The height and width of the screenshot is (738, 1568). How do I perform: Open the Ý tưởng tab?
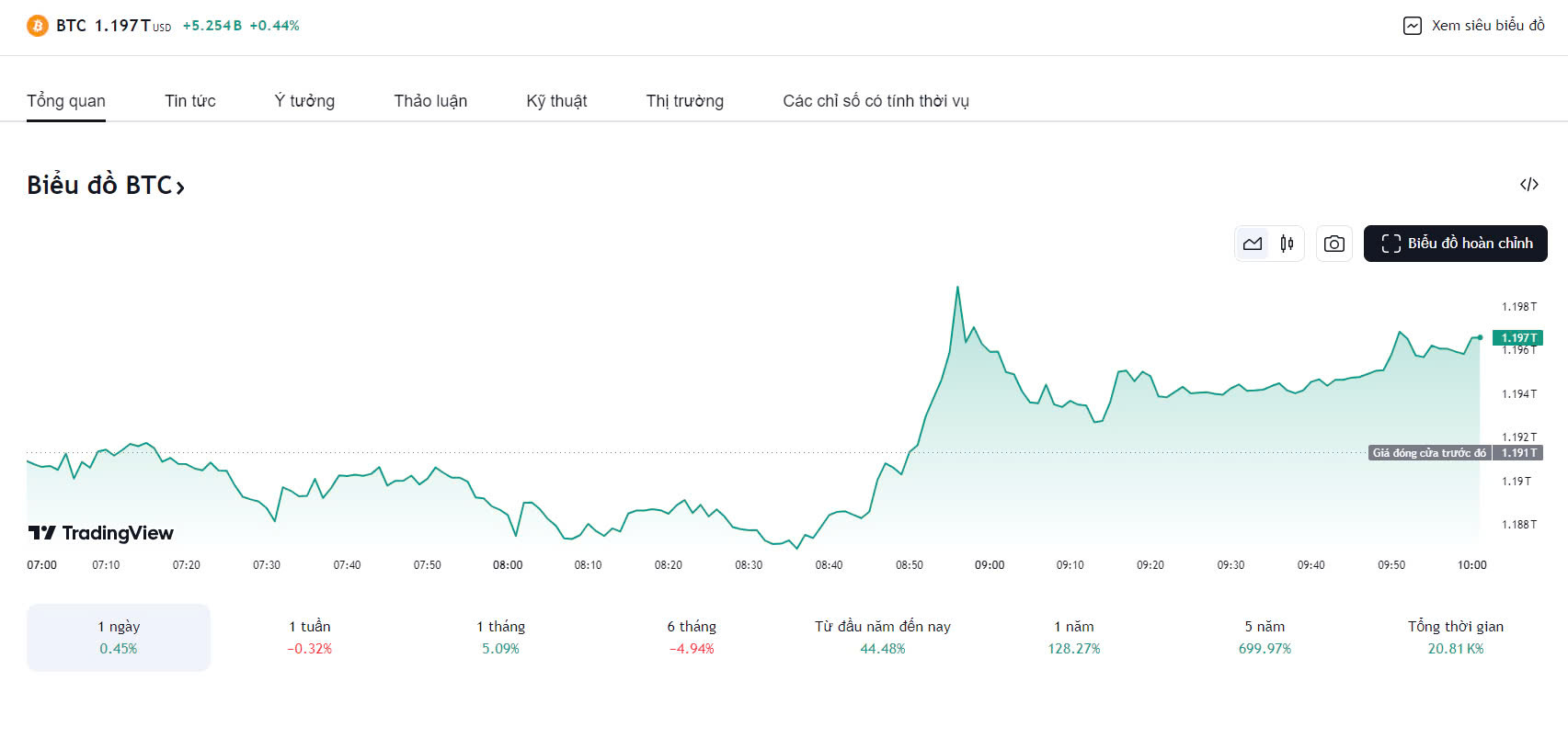pos(304,101)
